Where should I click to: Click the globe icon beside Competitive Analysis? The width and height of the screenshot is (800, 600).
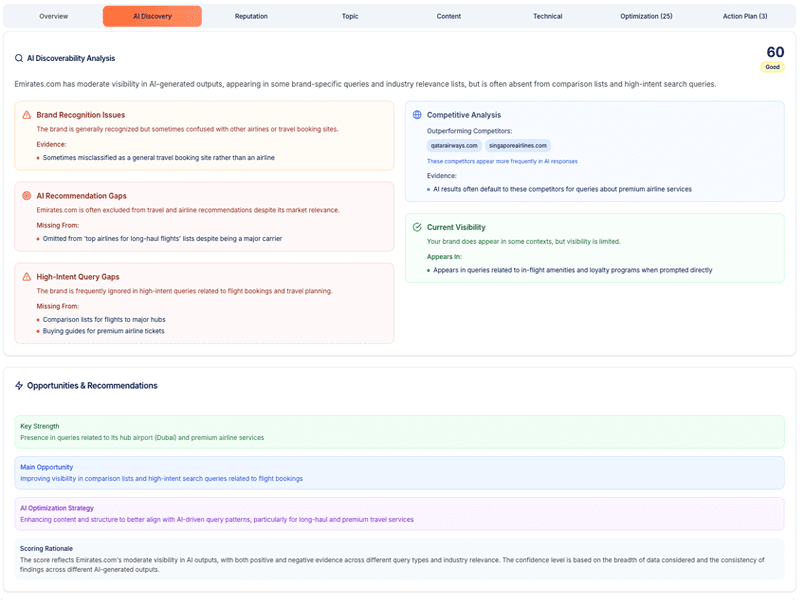click(418, 115)
